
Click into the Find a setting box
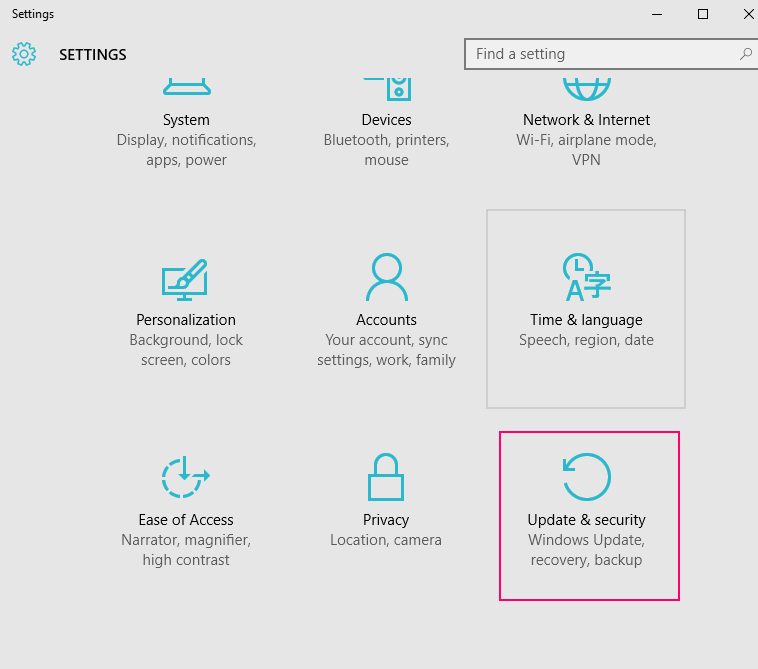click(611, 54)
